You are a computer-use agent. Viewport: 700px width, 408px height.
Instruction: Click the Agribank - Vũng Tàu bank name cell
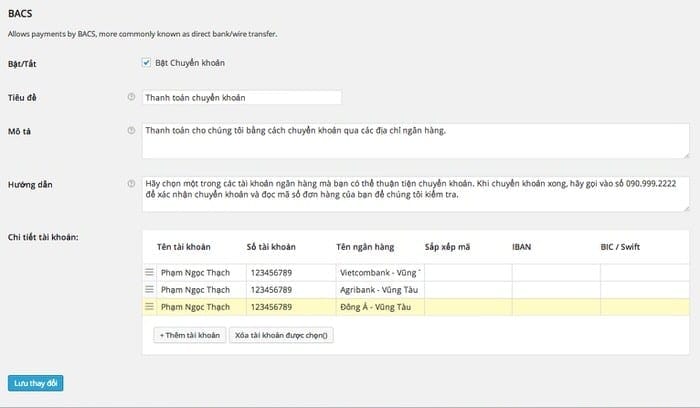[380, 290]
